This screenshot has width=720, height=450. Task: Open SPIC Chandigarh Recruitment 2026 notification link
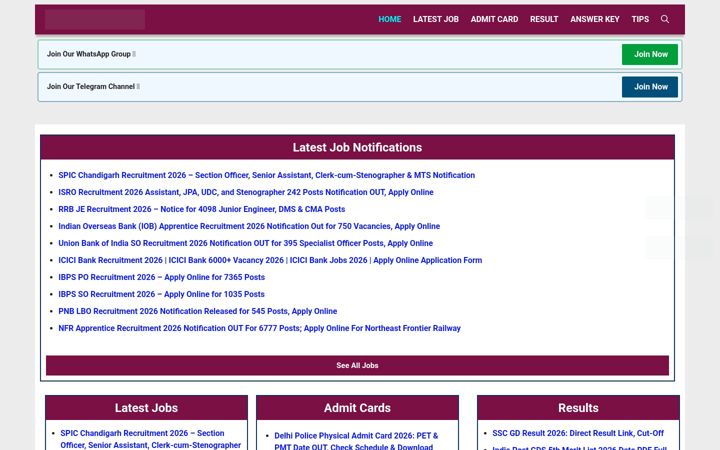pos(266,175)
